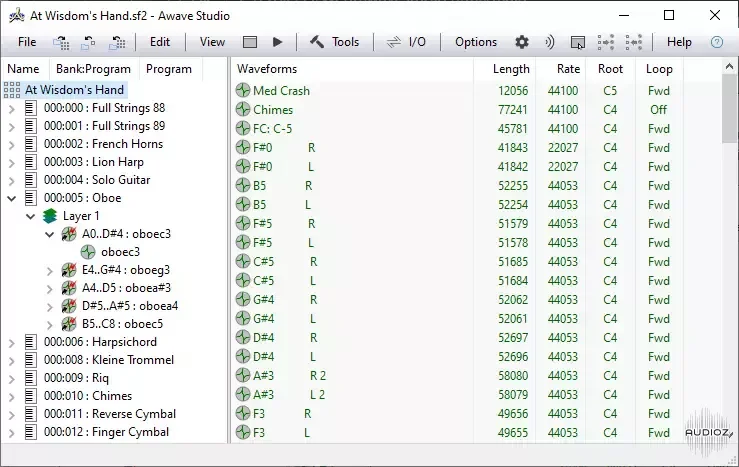
Task: Click the F#0 R waveform icon
Action: 243,147
